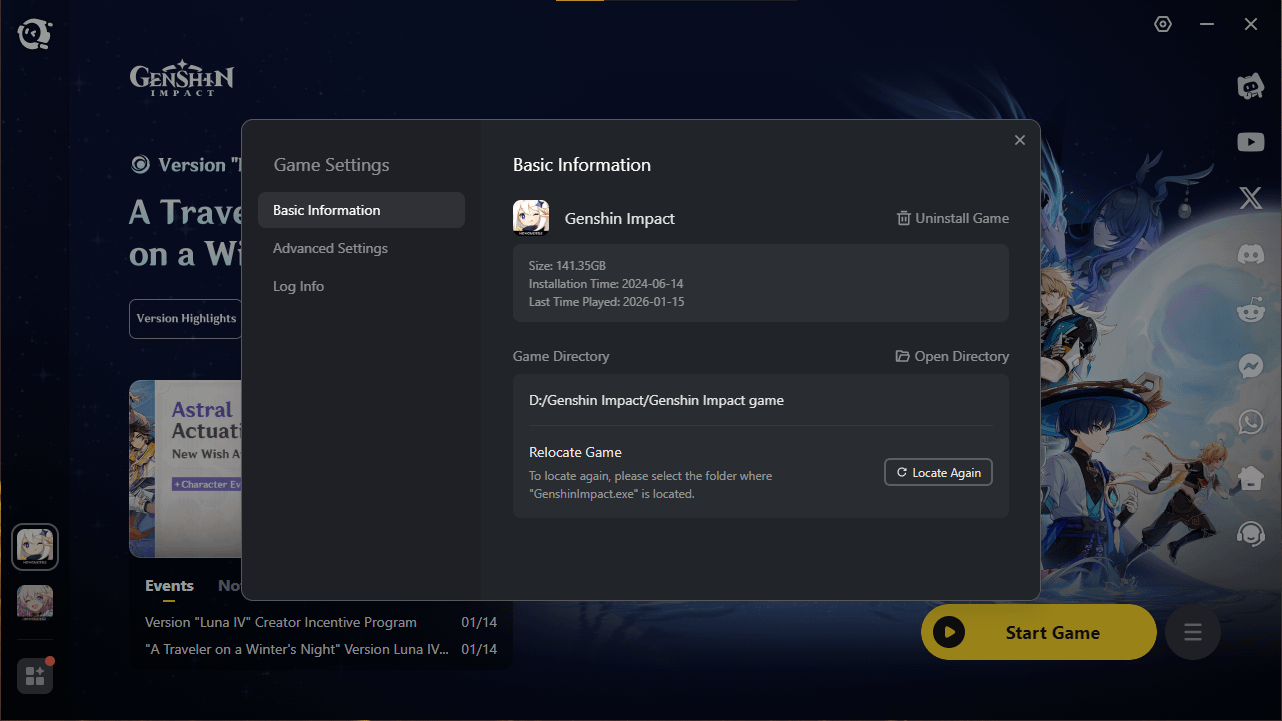Screen dimensions: 1282x721
Task: Open launcher settings hexagon icon
Action: point(1163,24)
